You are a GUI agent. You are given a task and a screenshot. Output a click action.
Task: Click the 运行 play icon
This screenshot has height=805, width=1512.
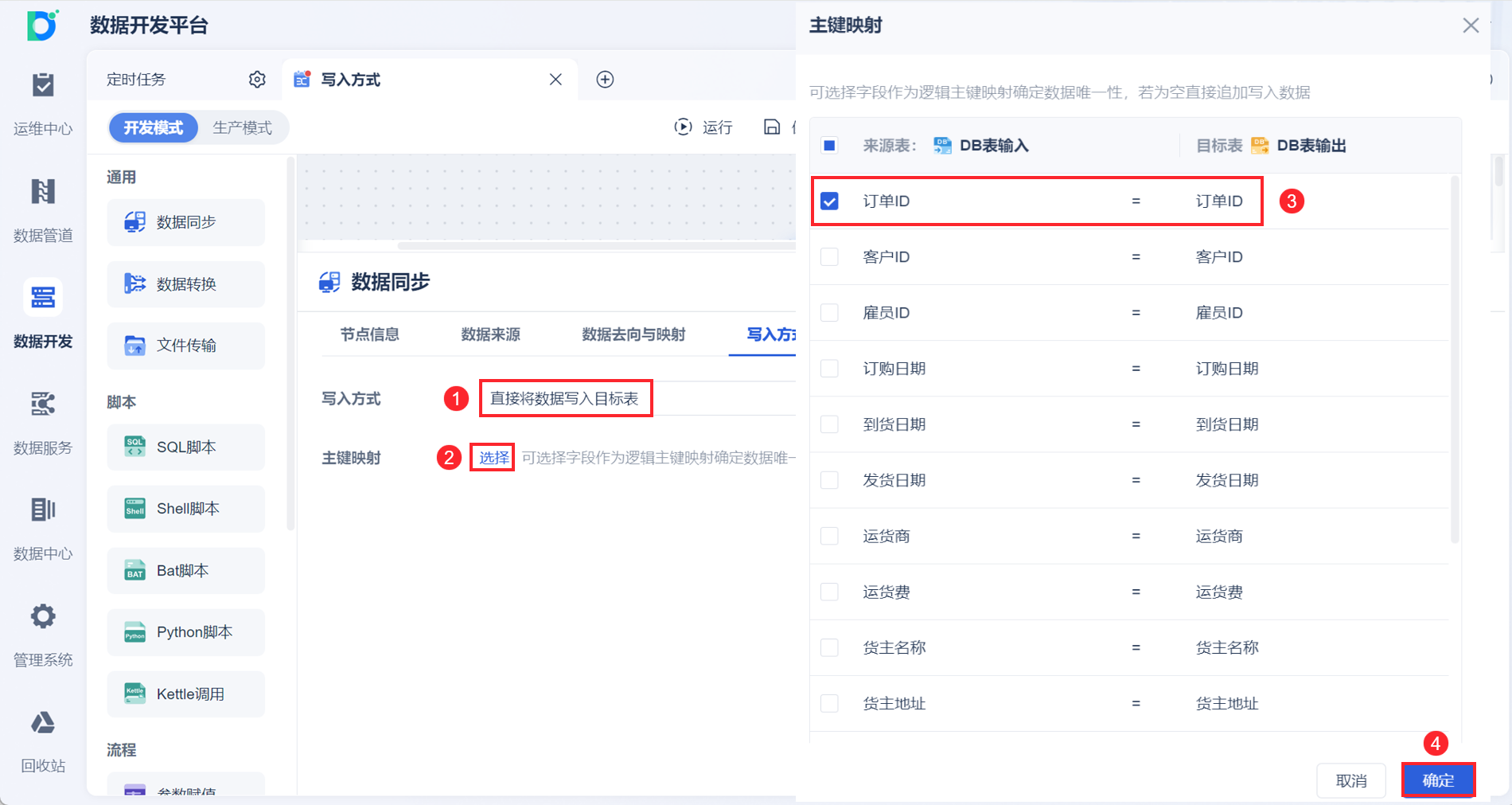click(x=683, y=127)
